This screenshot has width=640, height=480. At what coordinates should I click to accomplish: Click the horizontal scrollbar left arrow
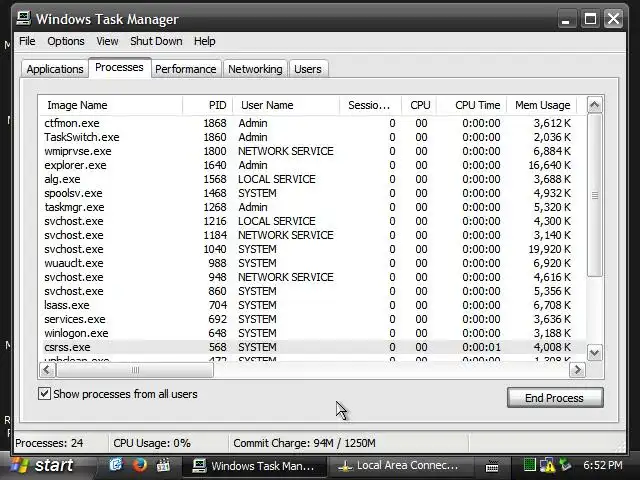pyautogui.click(x=47, y=370)
